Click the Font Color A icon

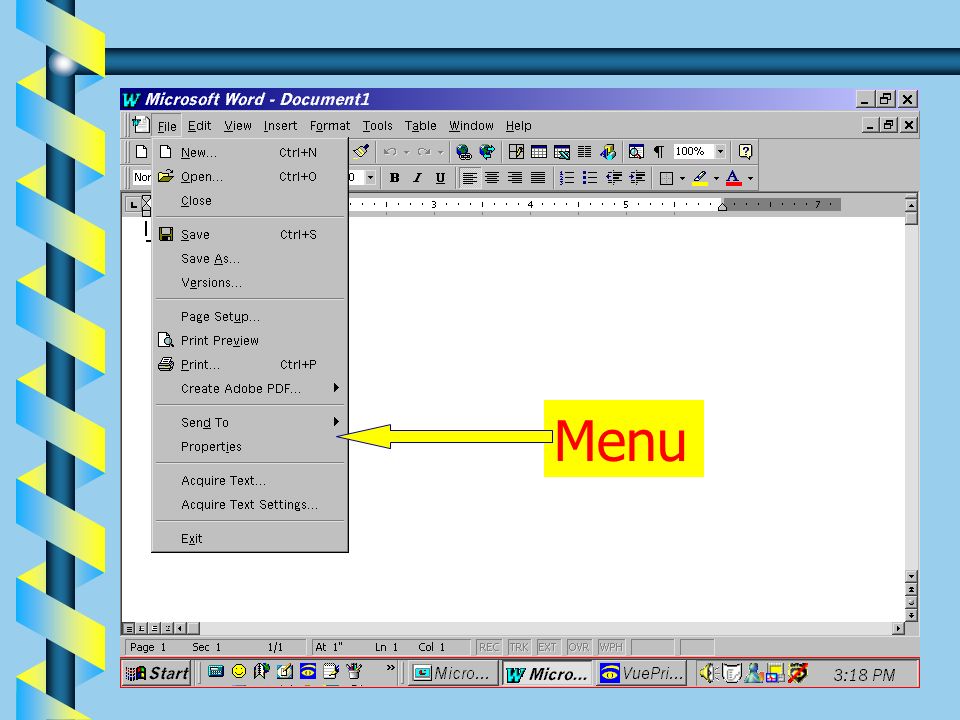(733, 178)
